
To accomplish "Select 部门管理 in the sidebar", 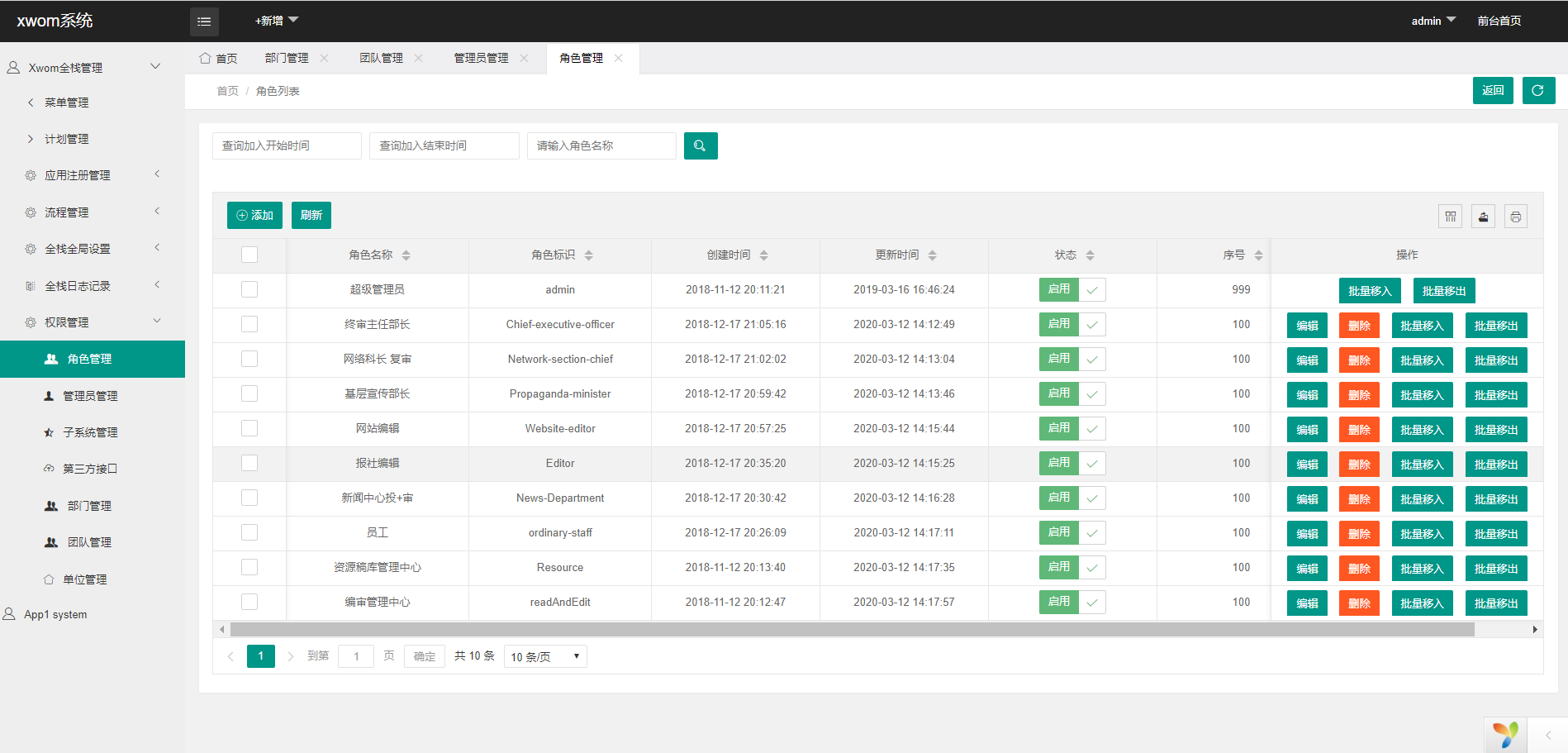I will coord(93,506).
